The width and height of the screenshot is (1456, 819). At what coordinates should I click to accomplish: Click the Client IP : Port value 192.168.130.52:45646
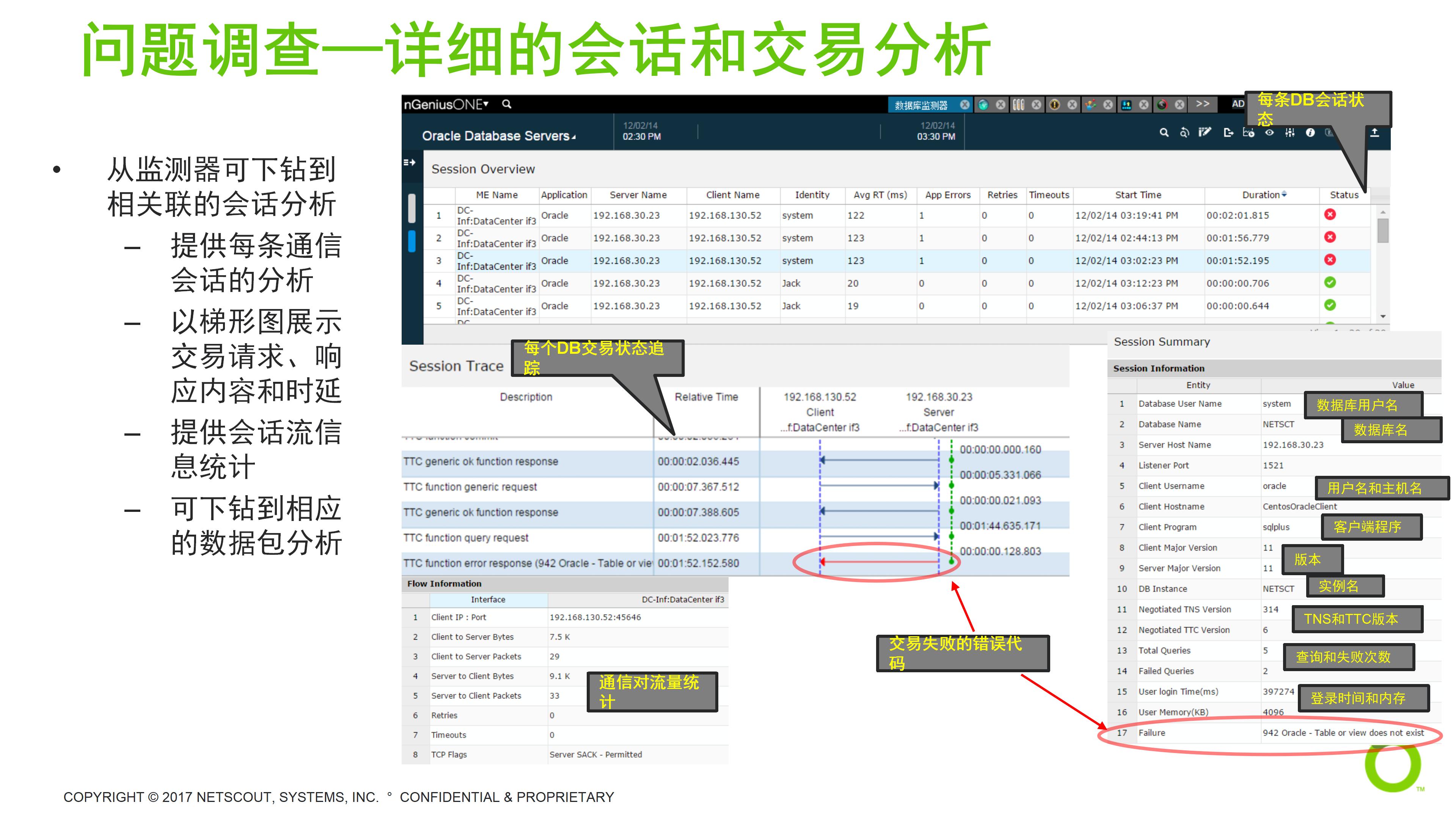point(595,617)
